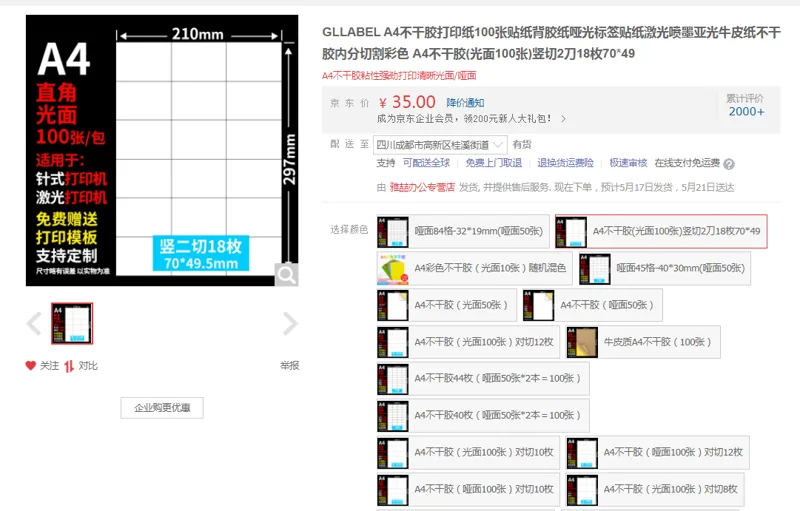Show next thumbnail with right arrow
800x511 pixels.
290,323
